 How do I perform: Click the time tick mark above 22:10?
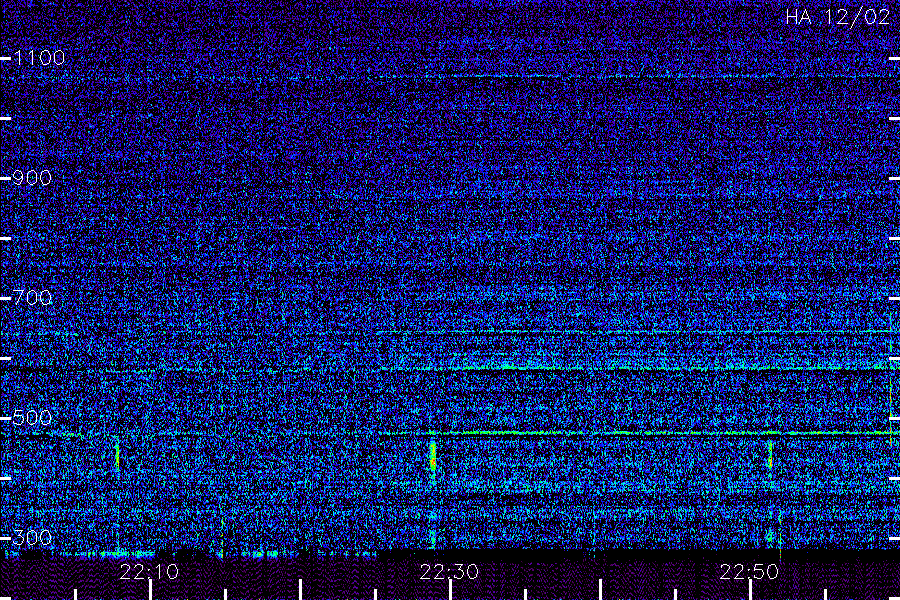(x=150, y=590)
